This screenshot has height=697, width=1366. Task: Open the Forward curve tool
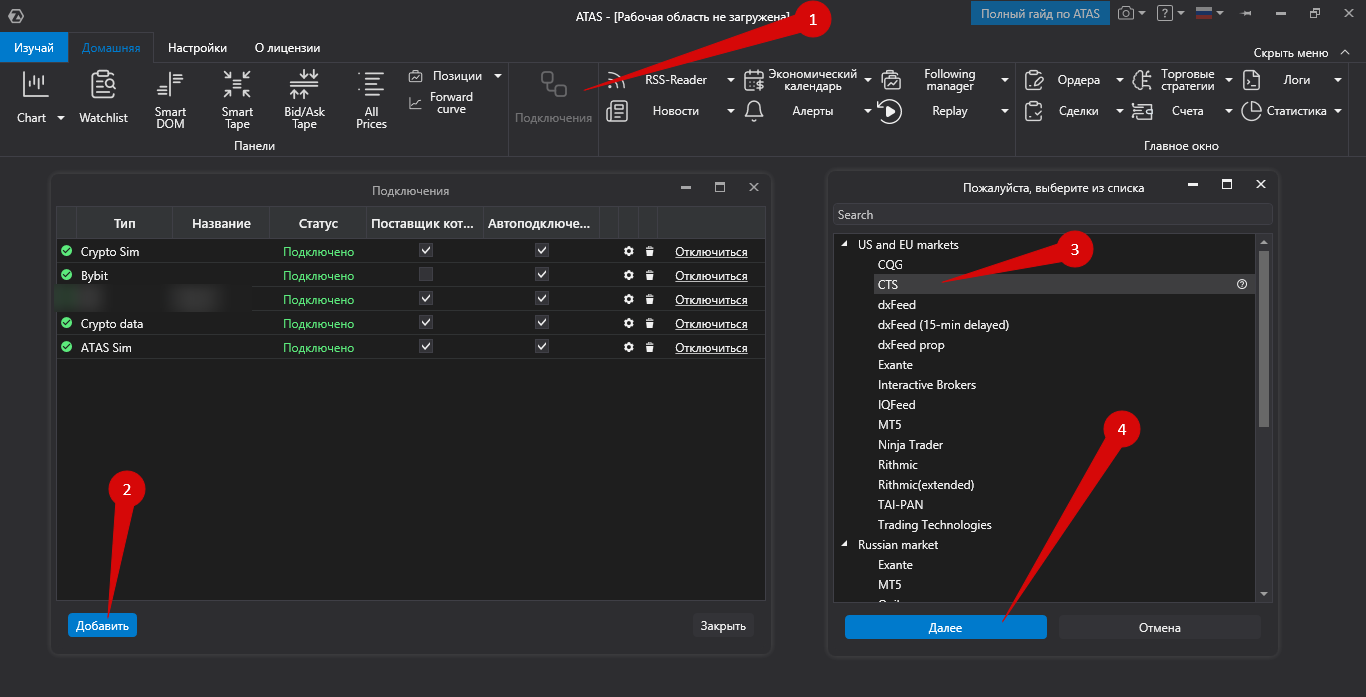pos(441,103)
